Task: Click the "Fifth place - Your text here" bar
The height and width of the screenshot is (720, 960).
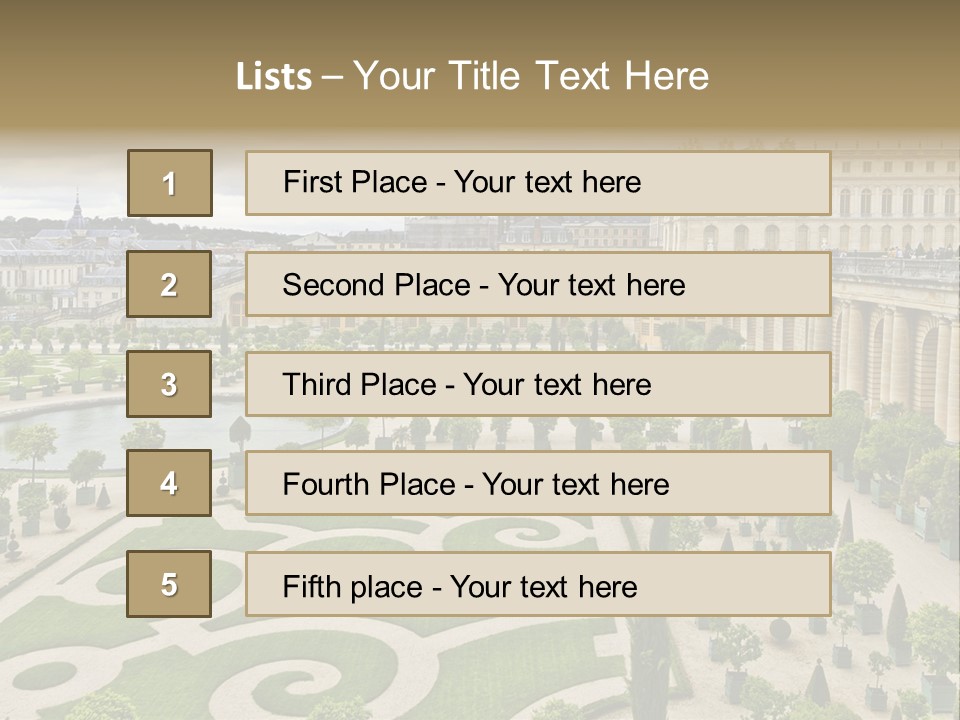Action: [x=538, y=585]
